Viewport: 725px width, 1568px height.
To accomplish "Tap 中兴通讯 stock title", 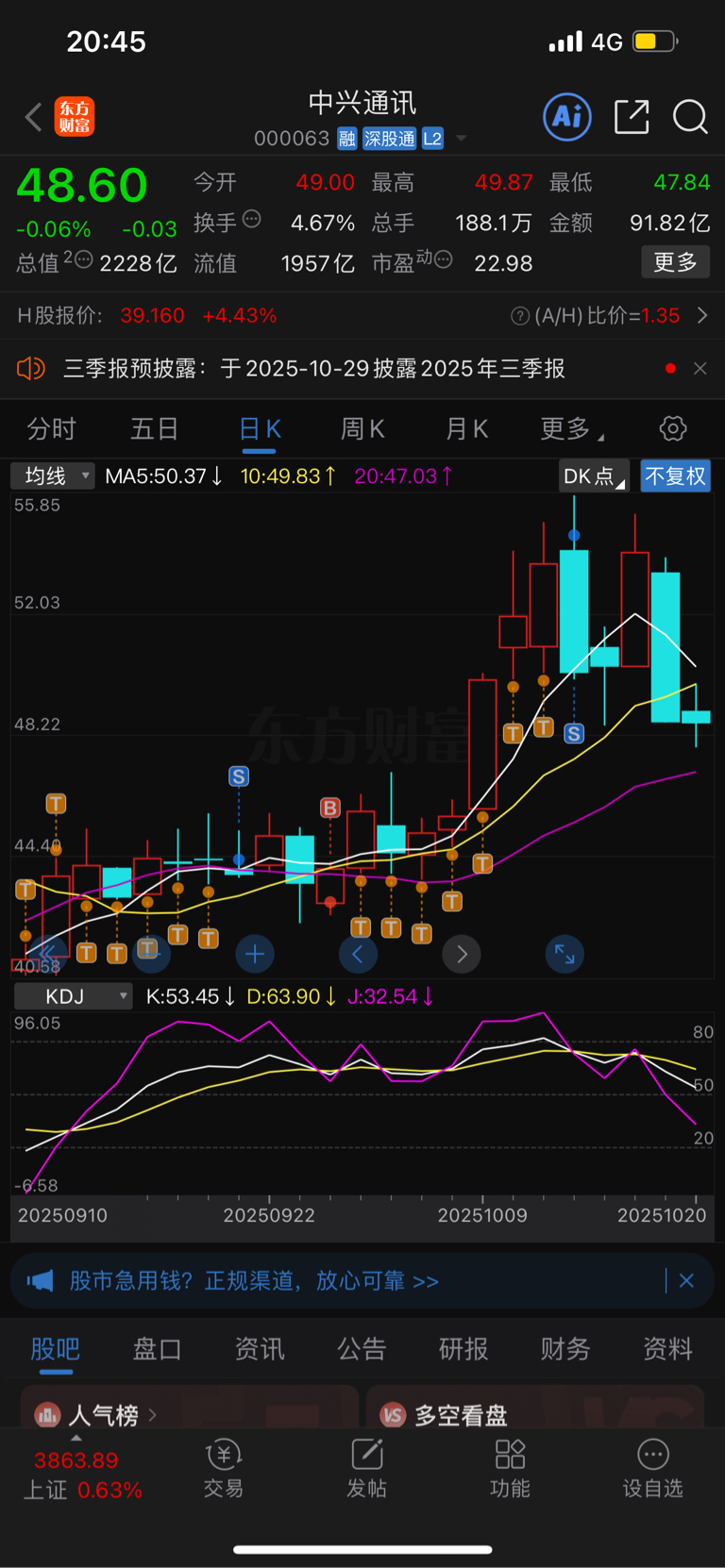I will click(x=362, y=102).
